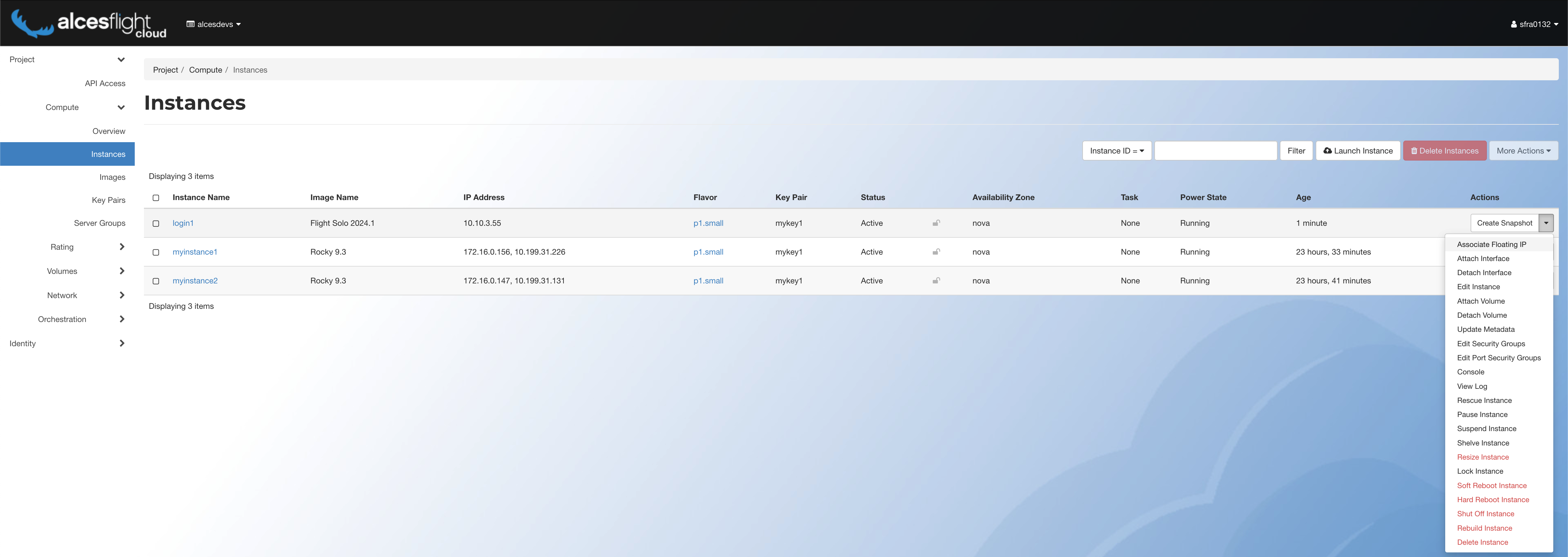Click the unlocked padlock icon in myinstance1 row
This screenshot has width=1568, height=557.
click(x=936, y=252)
